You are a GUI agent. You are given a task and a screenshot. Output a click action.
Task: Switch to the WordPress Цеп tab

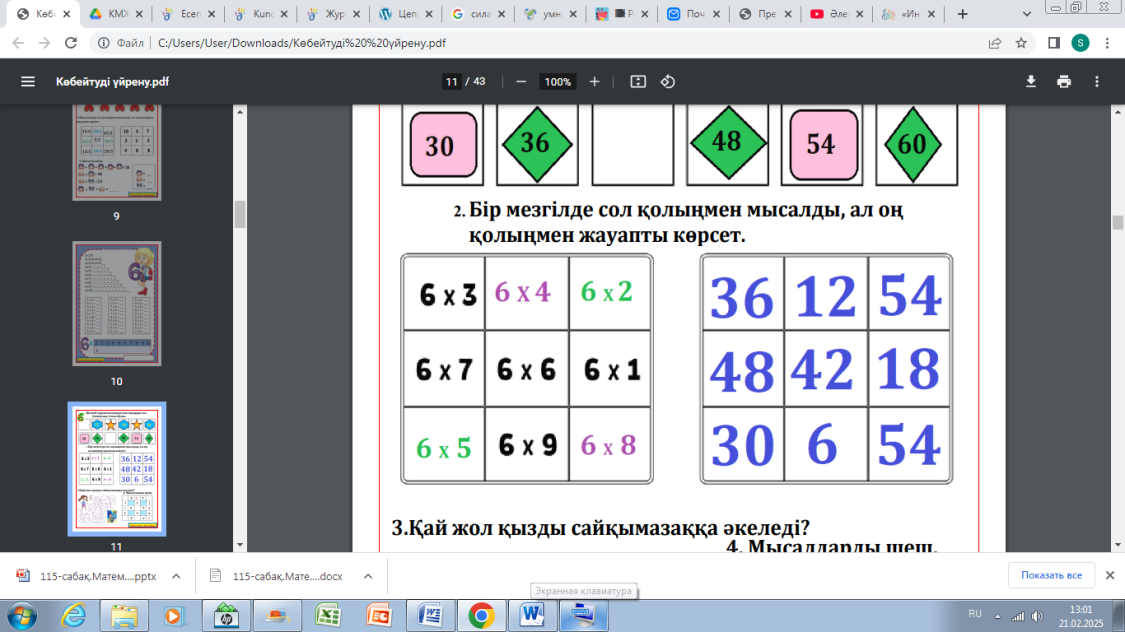(x=405, y=14)
